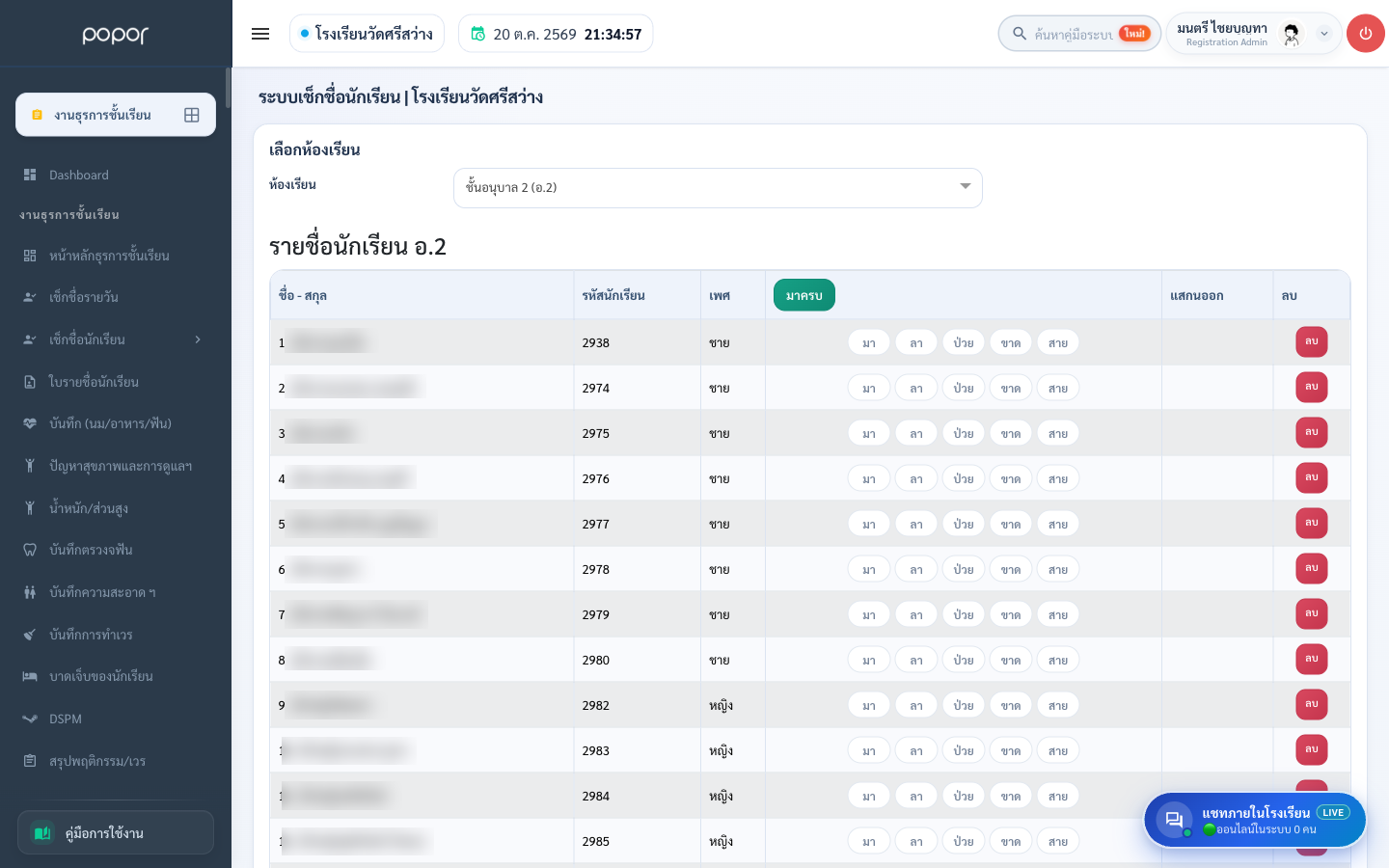Click the red power logout icon

click(x=1365, y=34)
